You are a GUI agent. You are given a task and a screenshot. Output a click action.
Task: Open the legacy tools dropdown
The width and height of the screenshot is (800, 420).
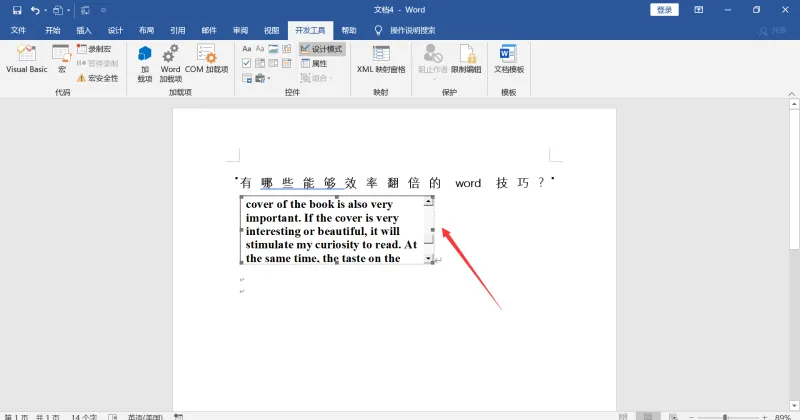[x=262, y=78]
